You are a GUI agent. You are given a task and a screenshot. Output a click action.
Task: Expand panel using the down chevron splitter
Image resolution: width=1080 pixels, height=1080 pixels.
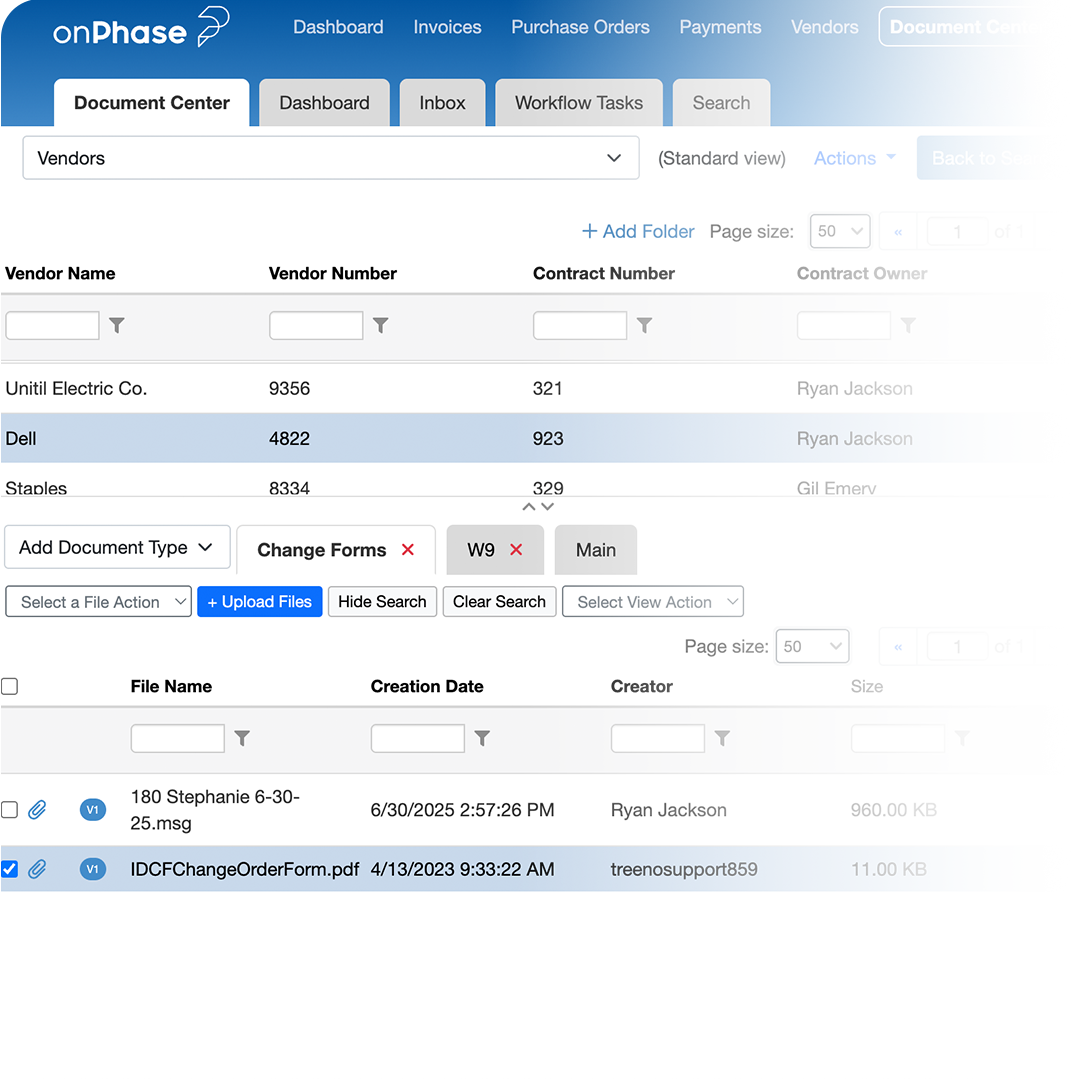(548, 507)
